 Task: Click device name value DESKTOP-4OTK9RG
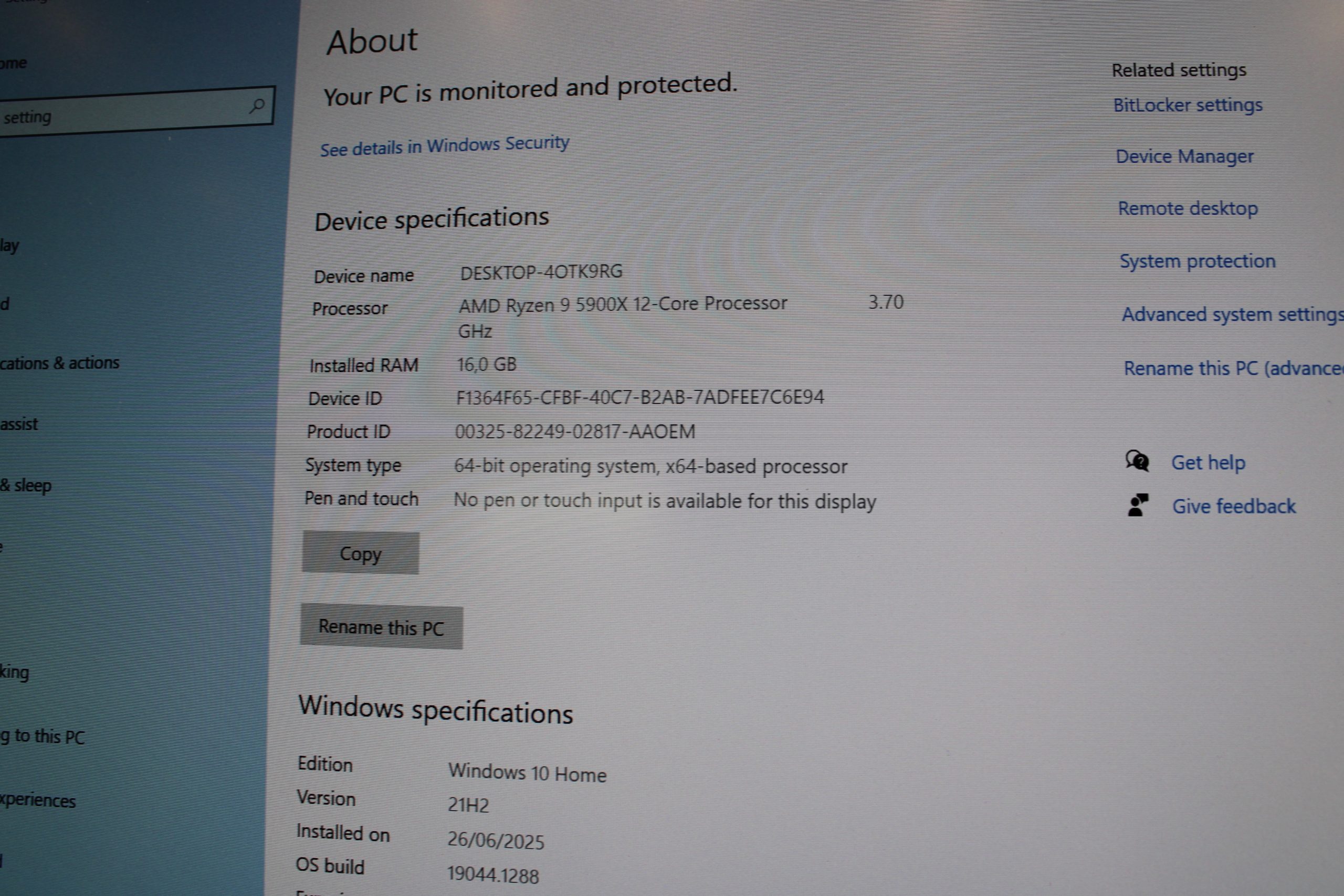click(541, 272)
